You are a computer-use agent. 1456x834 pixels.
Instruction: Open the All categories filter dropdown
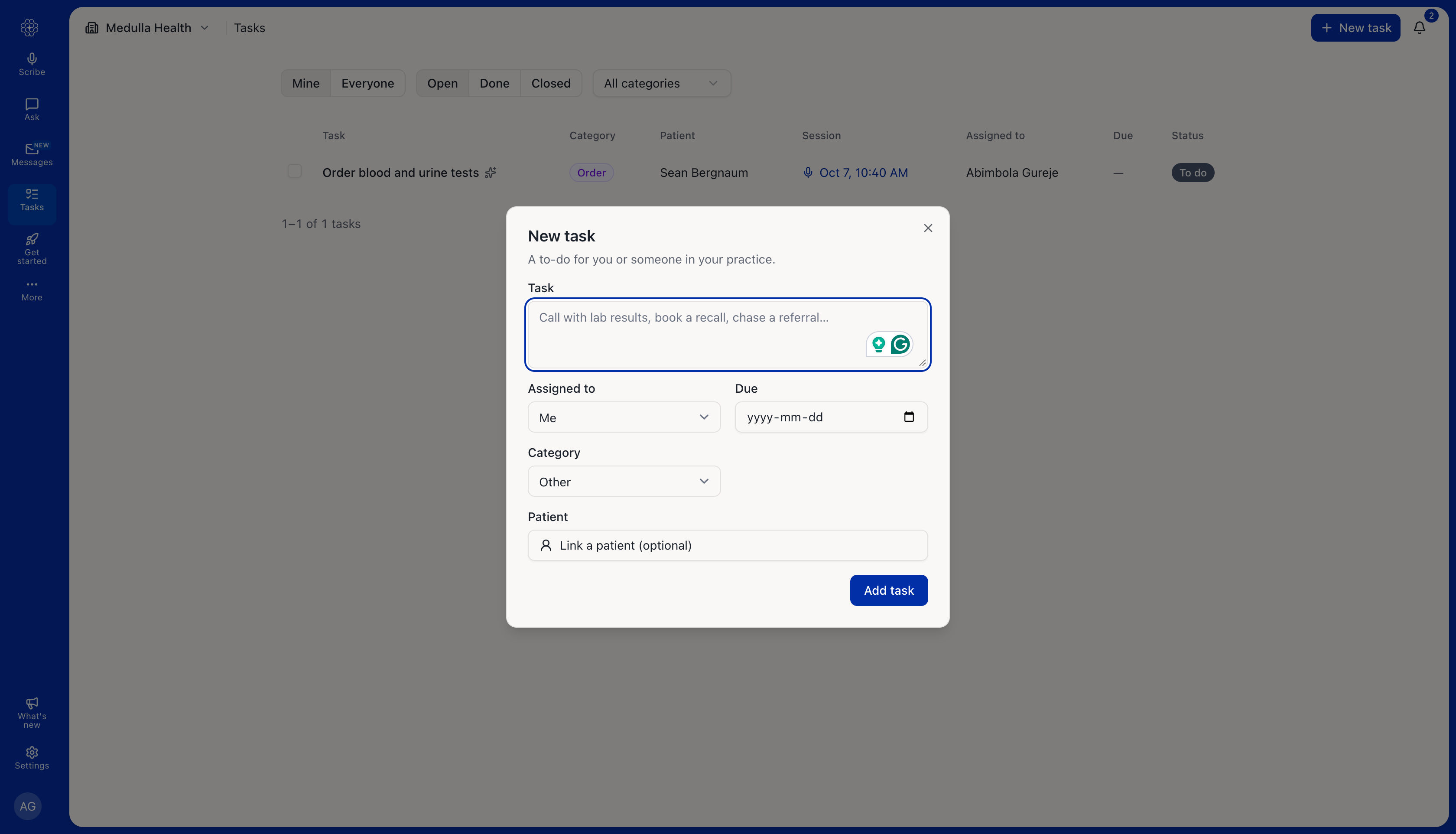point(661,84)
